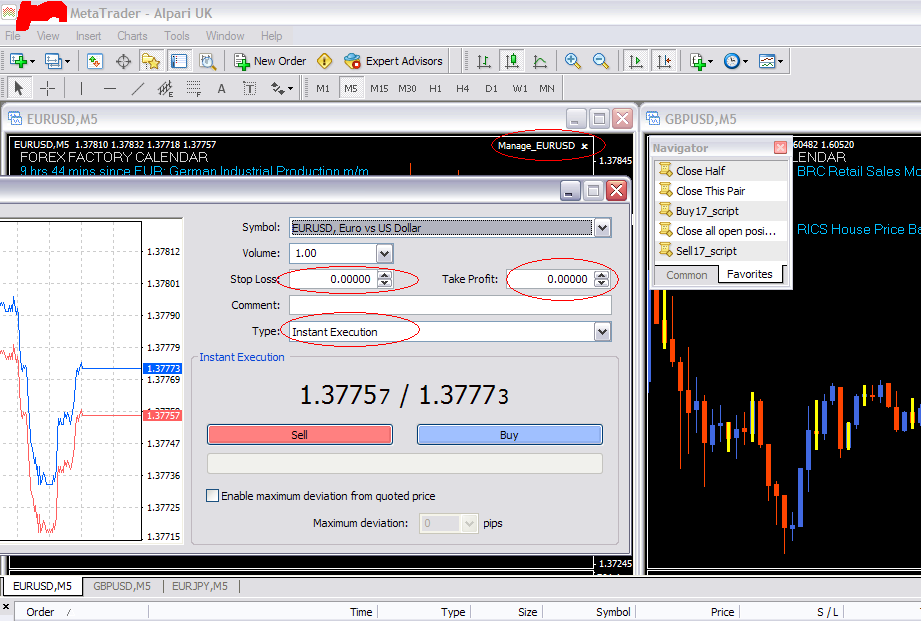Open the order Type dropdown
This screenshot has height=621, width=921.
click(603, 332)
